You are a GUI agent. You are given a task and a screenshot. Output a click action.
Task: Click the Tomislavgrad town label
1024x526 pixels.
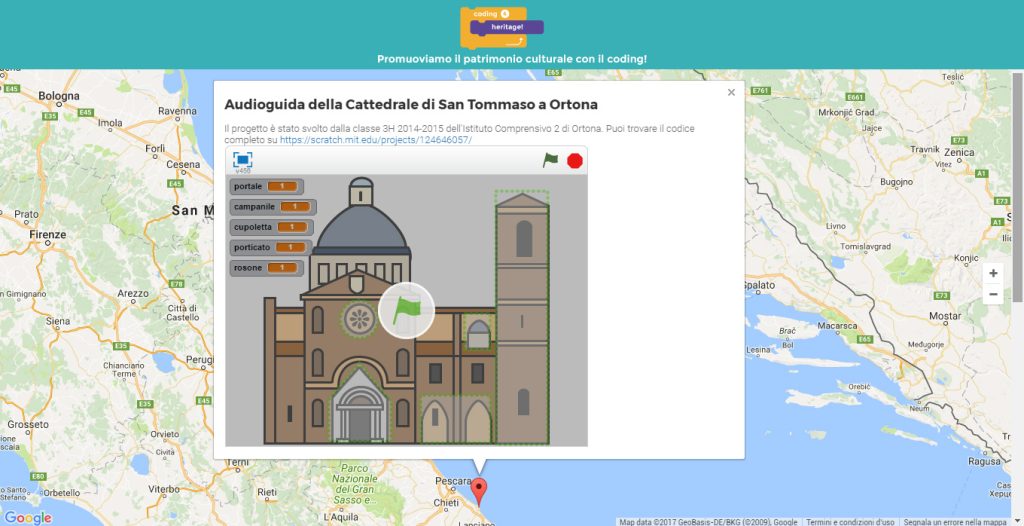[x=865, y=246]
